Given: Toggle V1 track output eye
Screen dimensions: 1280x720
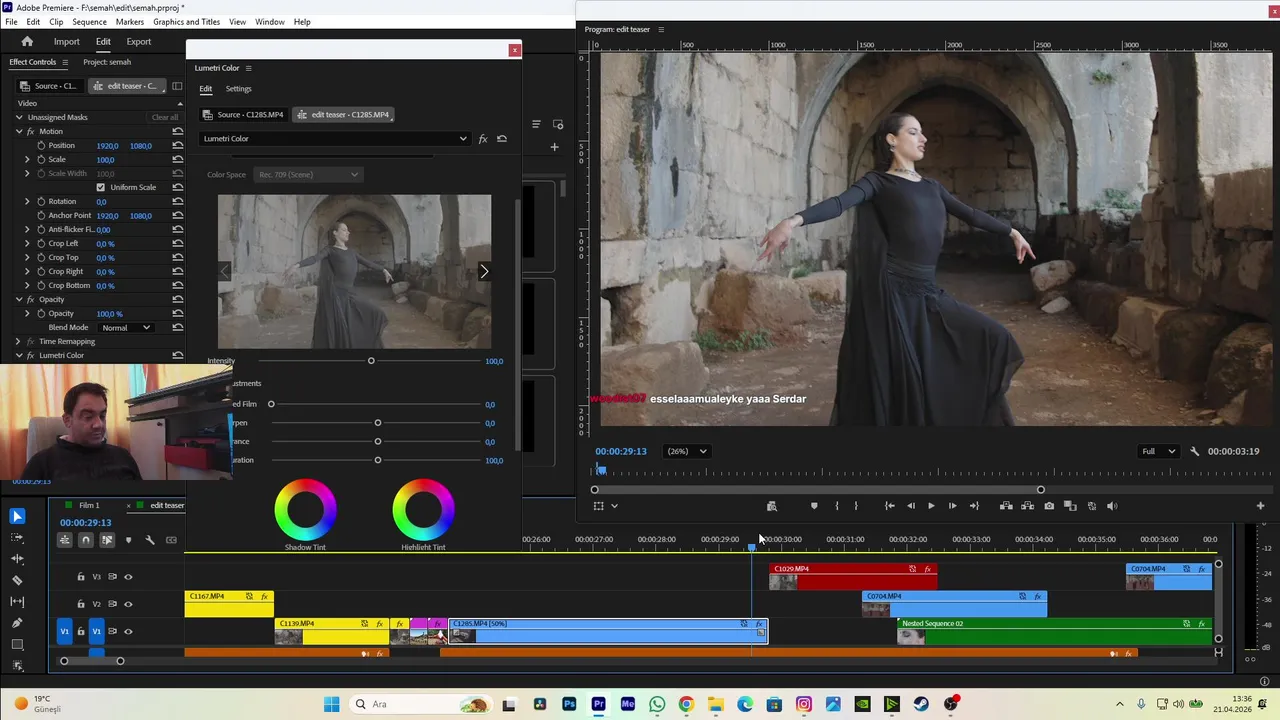Looking at the screenshot, I should click(128, 631).
